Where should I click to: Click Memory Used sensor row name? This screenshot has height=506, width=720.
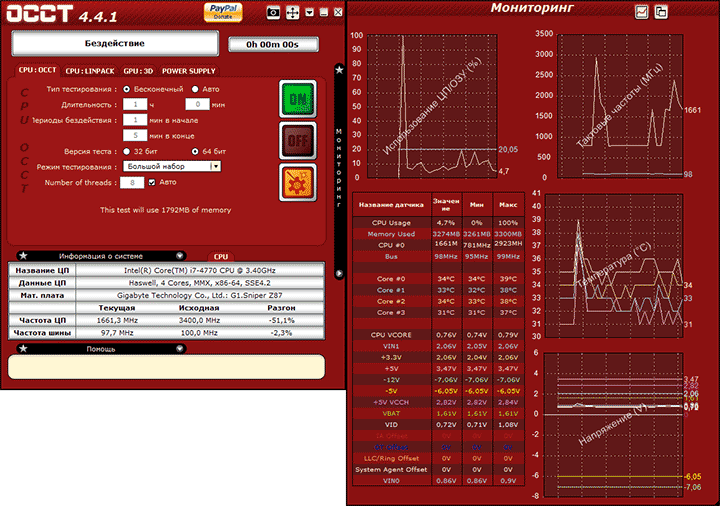391,234
